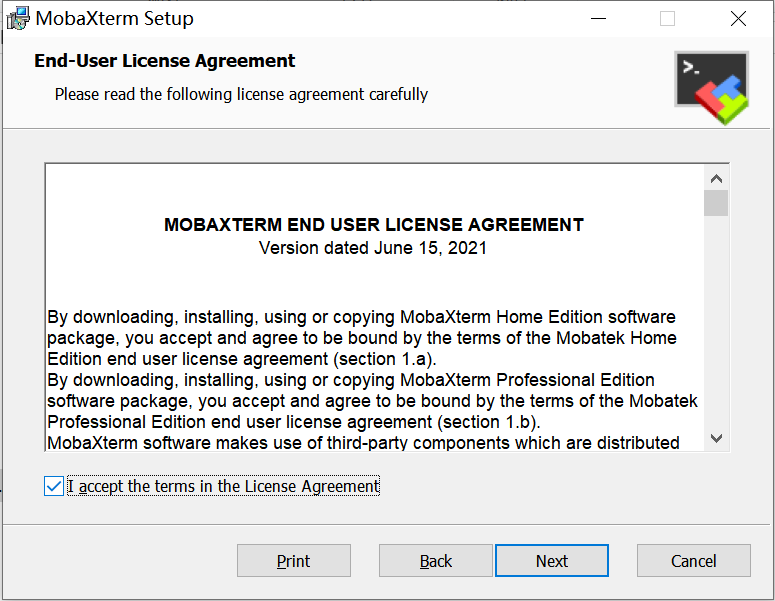Viewport: 775px width, 601px height.
Task: Minimize the MobaXterm Setup window
Action: (x=599, y=19)
